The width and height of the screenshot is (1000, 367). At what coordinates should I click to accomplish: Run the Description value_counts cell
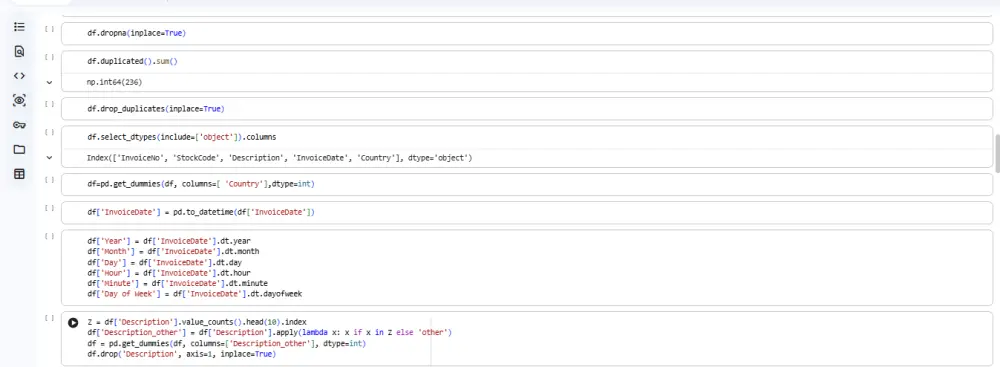pyautogui.click(x=73, y=323)
